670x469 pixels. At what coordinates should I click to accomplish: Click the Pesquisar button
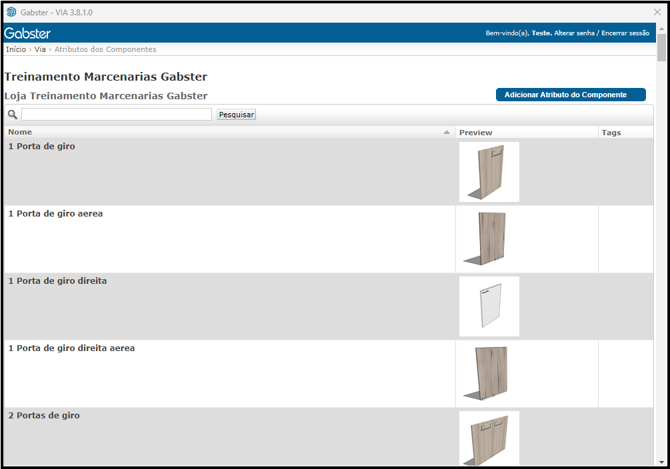(236, 115)
